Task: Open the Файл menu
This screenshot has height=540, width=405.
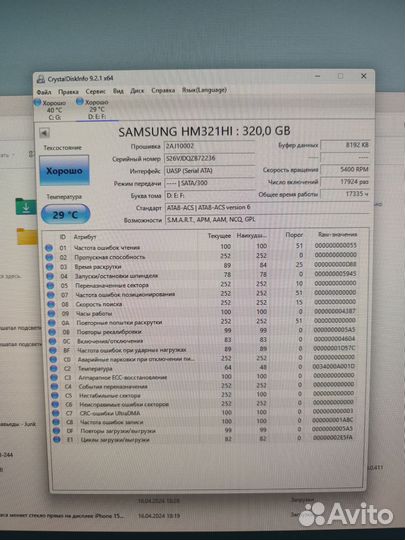Action: pyautogui.click(x=44, y=92)
